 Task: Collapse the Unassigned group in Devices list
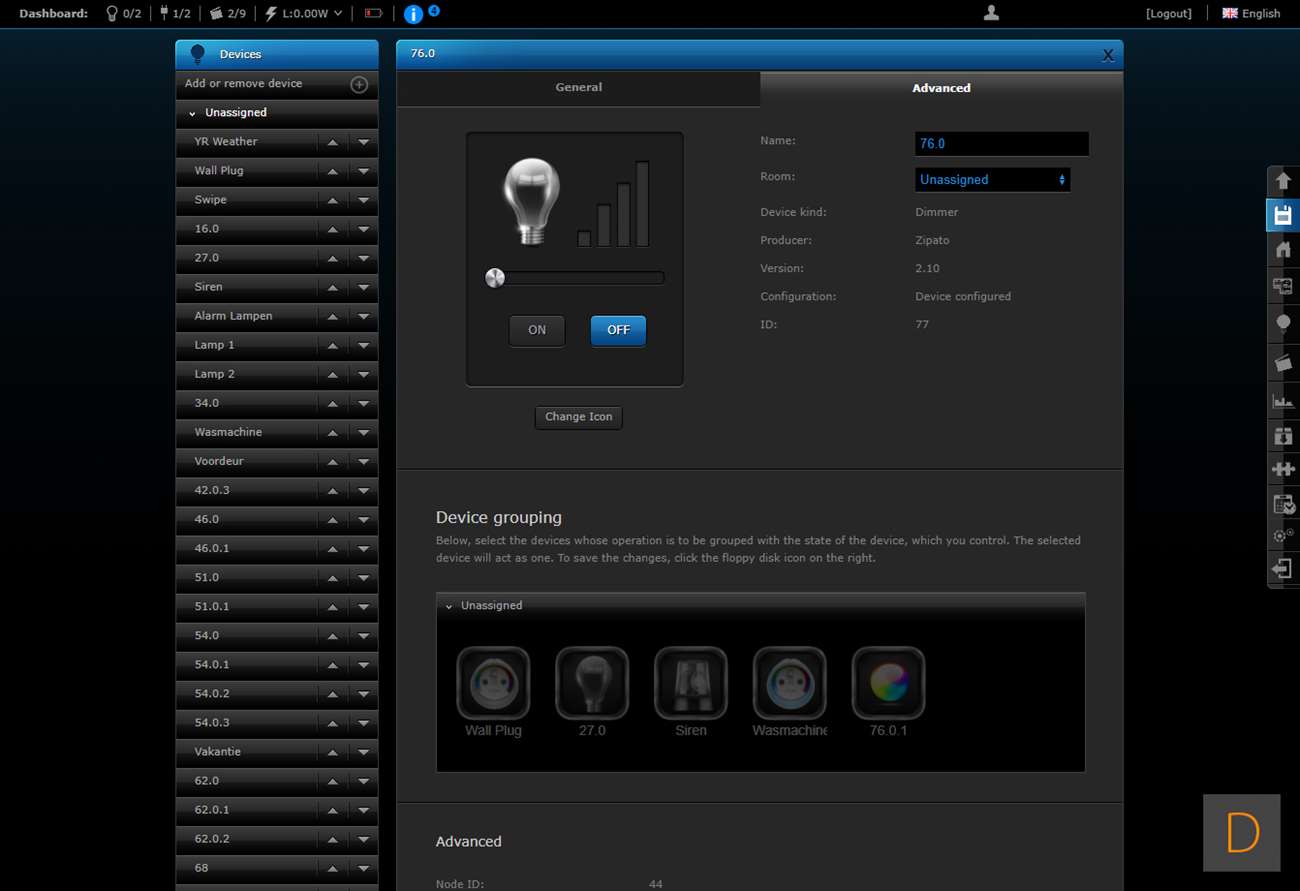(x=193, y=113)
